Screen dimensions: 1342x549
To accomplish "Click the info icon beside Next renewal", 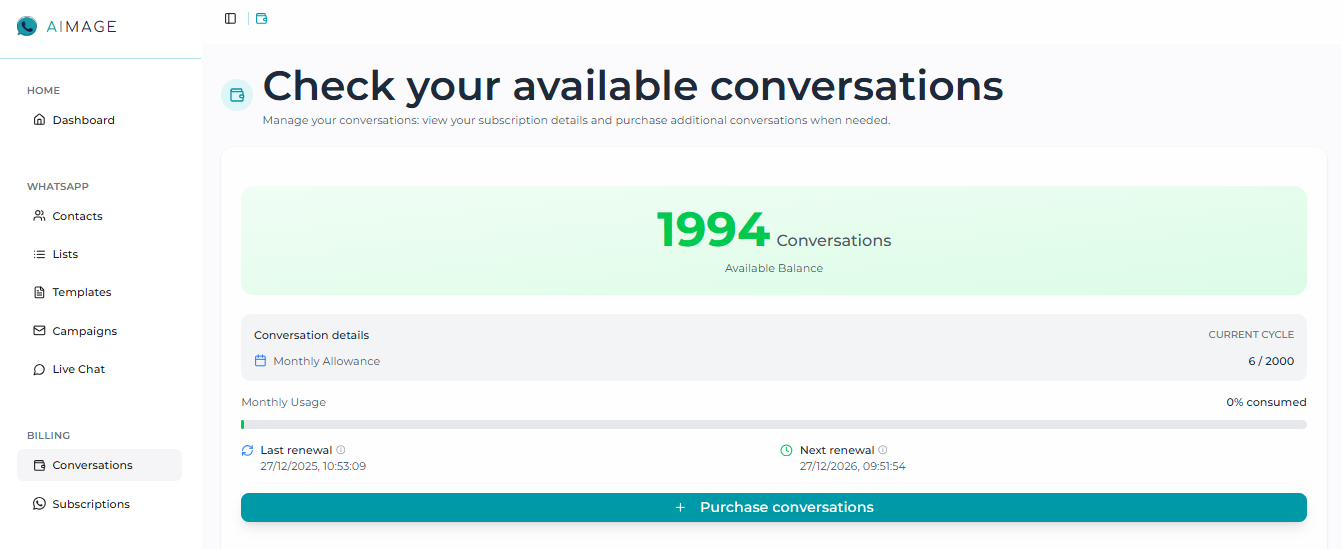I will pos(883,450).
